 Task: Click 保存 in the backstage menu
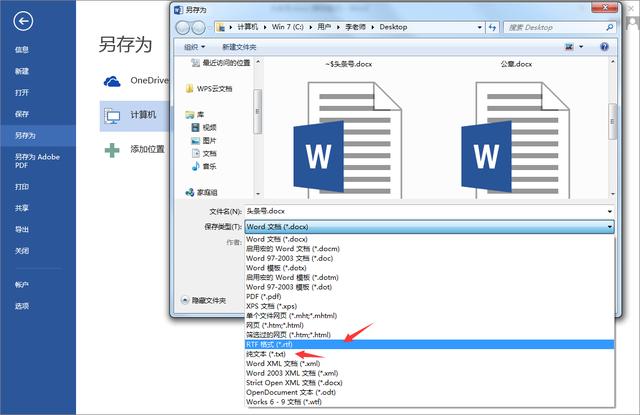click(x=22, y=114)
